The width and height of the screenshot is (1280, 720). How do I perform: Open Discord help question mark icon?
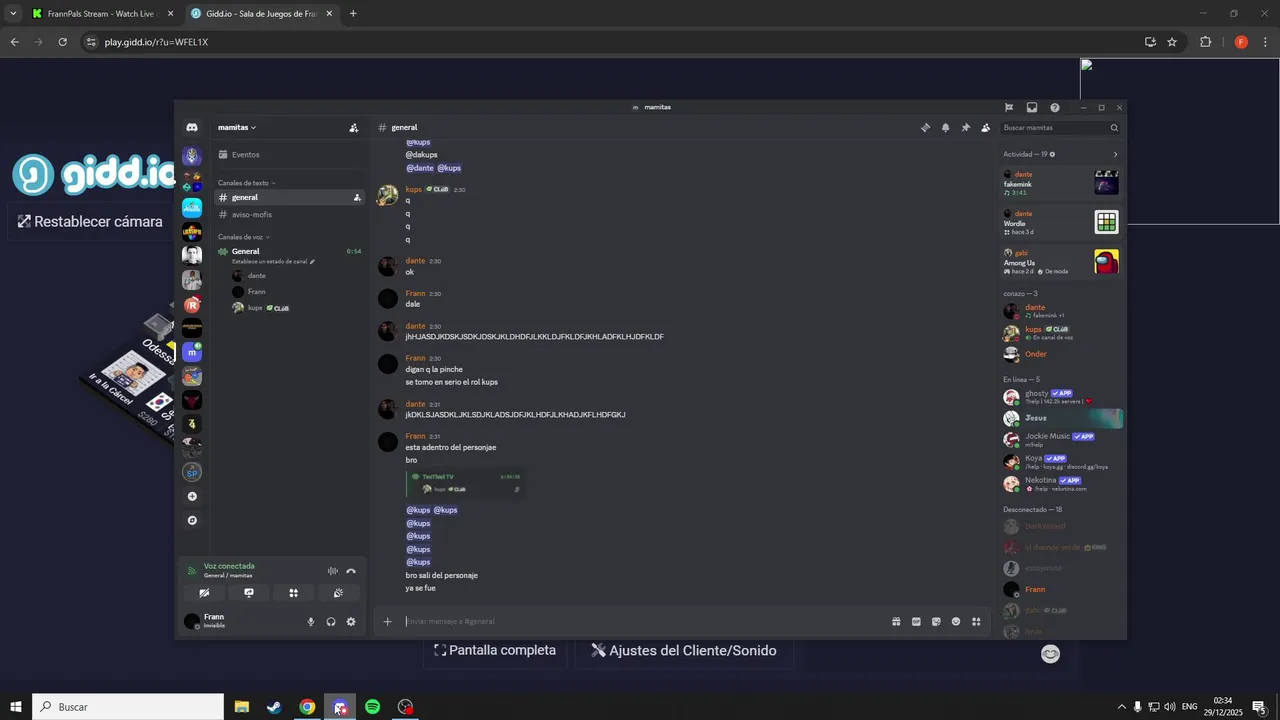(1055, 107)
